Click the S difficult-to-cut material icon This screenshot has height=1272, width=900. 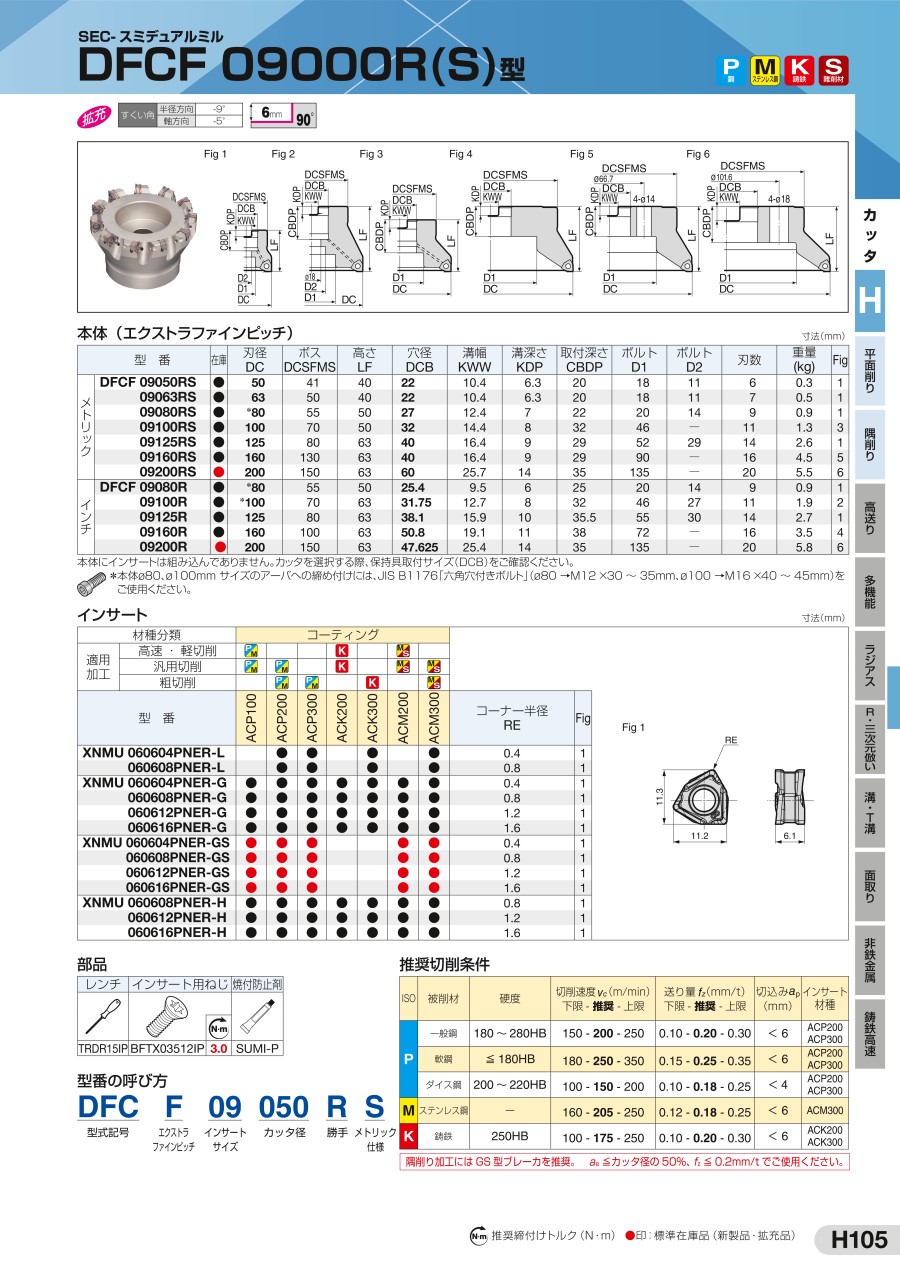coord(831,69)
